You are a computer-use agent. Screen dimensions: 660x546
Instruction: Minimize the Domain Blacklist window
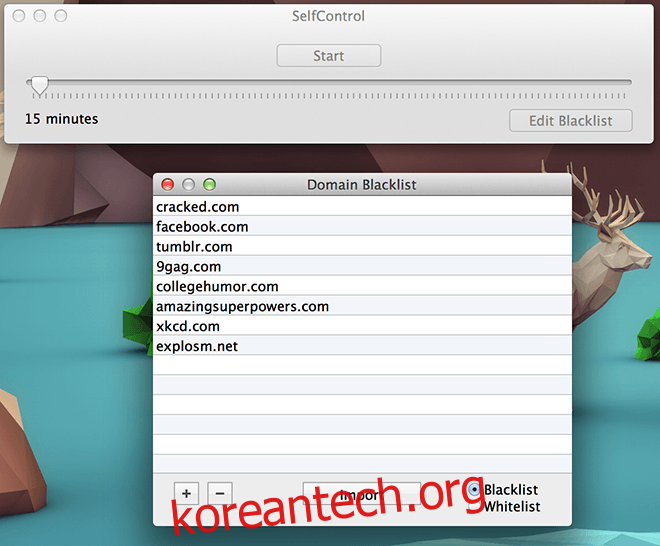[189, 184]
